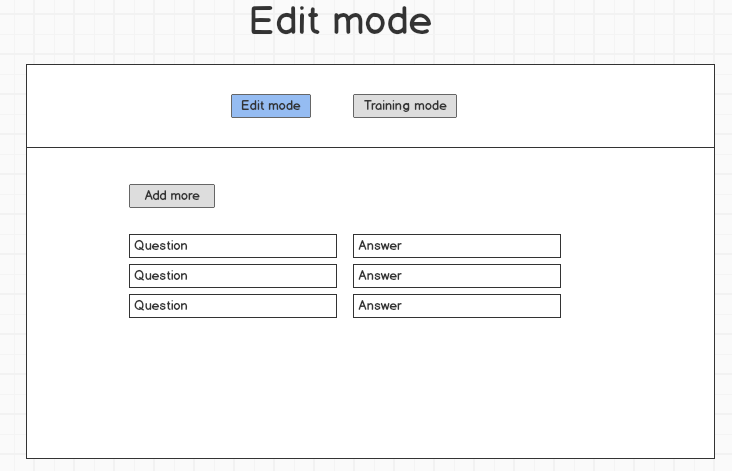Focus the third Answer input field
This screenshot has width=732, height=471.
(456, 306)
